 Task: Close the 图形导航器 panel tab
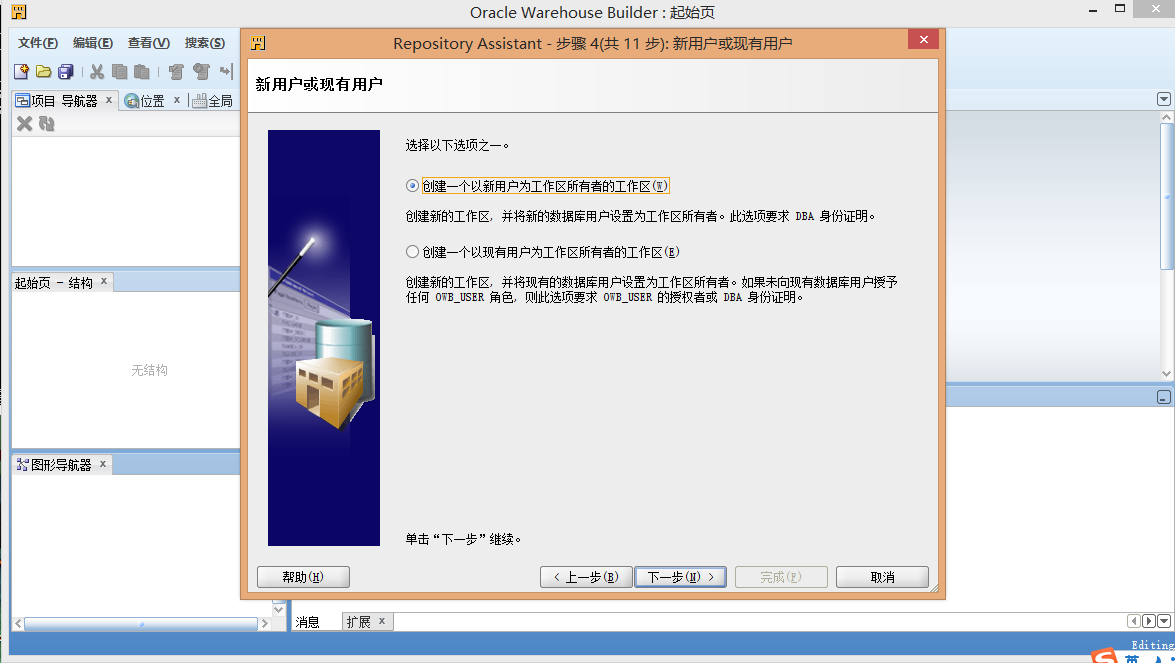103,464
